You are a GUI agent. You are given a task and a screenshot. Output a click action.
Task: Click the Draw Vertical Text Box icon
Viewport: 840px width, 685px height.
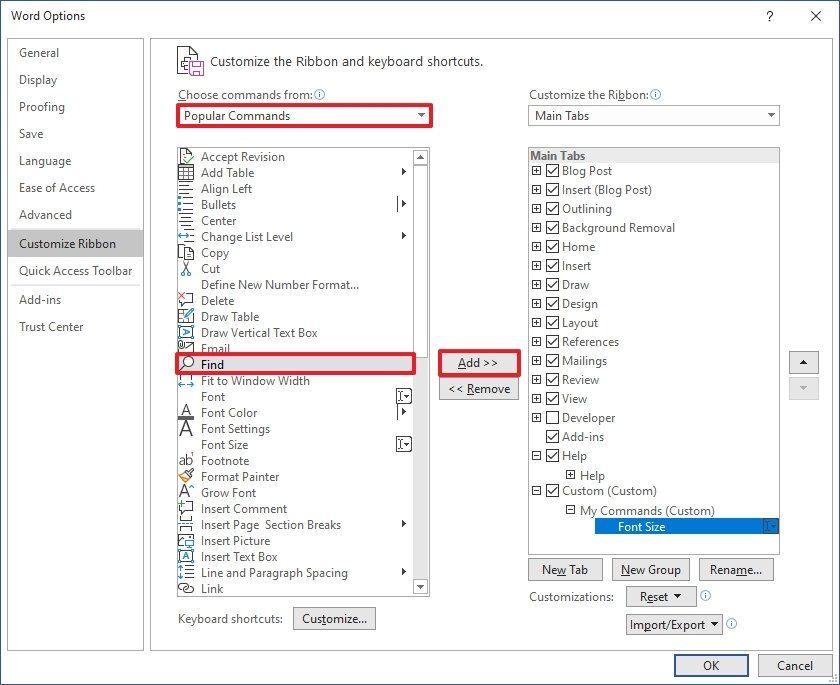coord(186,332)
